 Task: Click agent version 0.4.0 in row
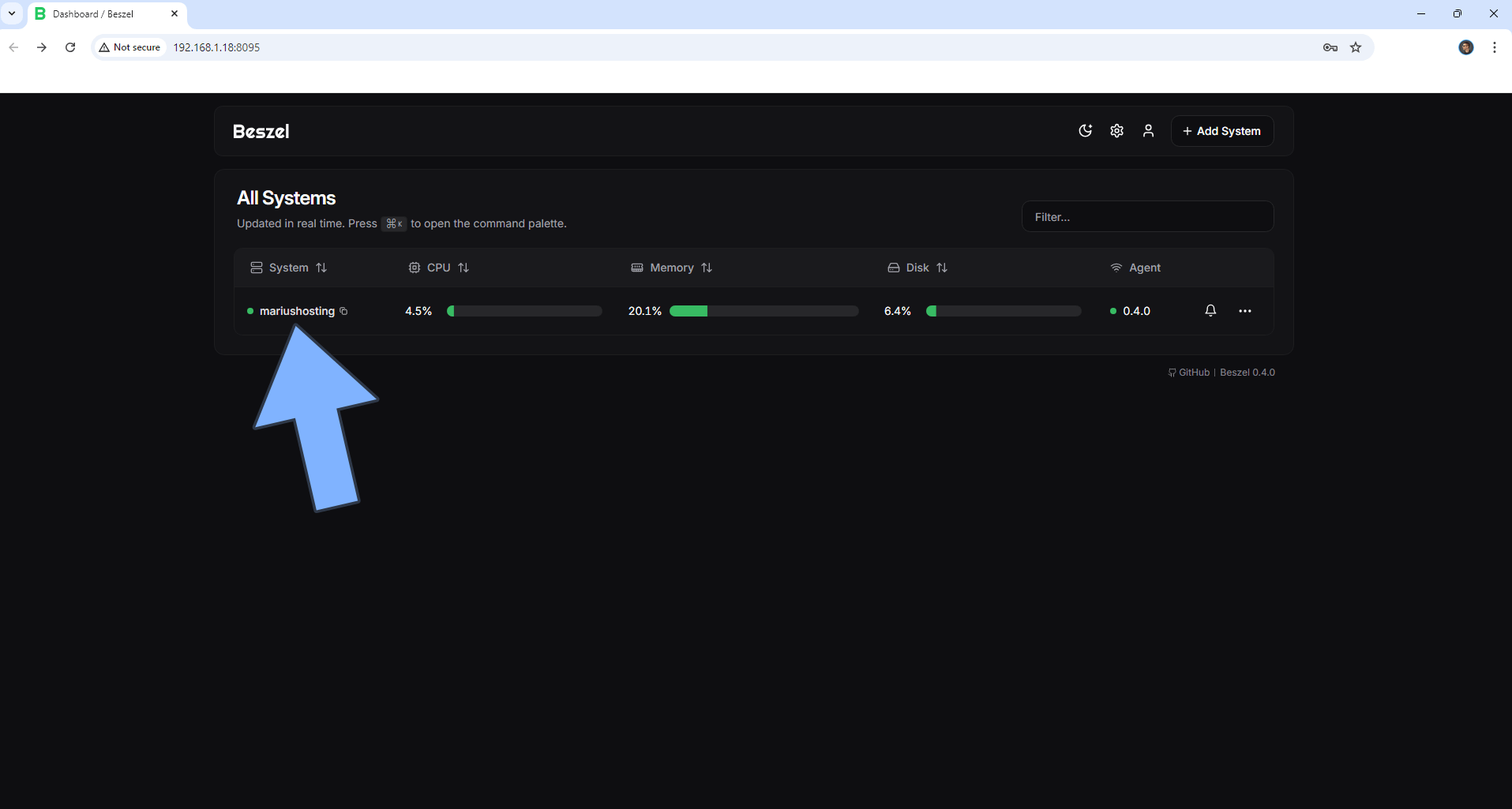point(1136,311)
